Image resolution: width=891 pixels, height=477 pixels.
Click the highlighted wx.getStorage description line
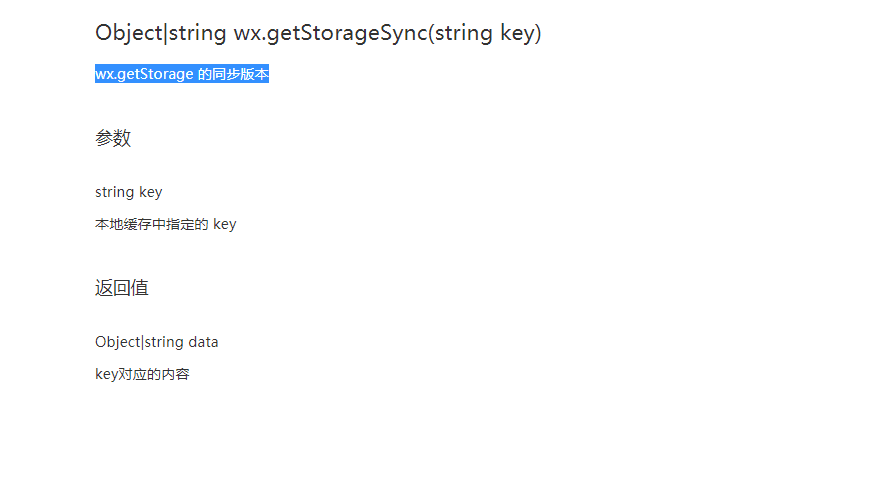point(182,75)
